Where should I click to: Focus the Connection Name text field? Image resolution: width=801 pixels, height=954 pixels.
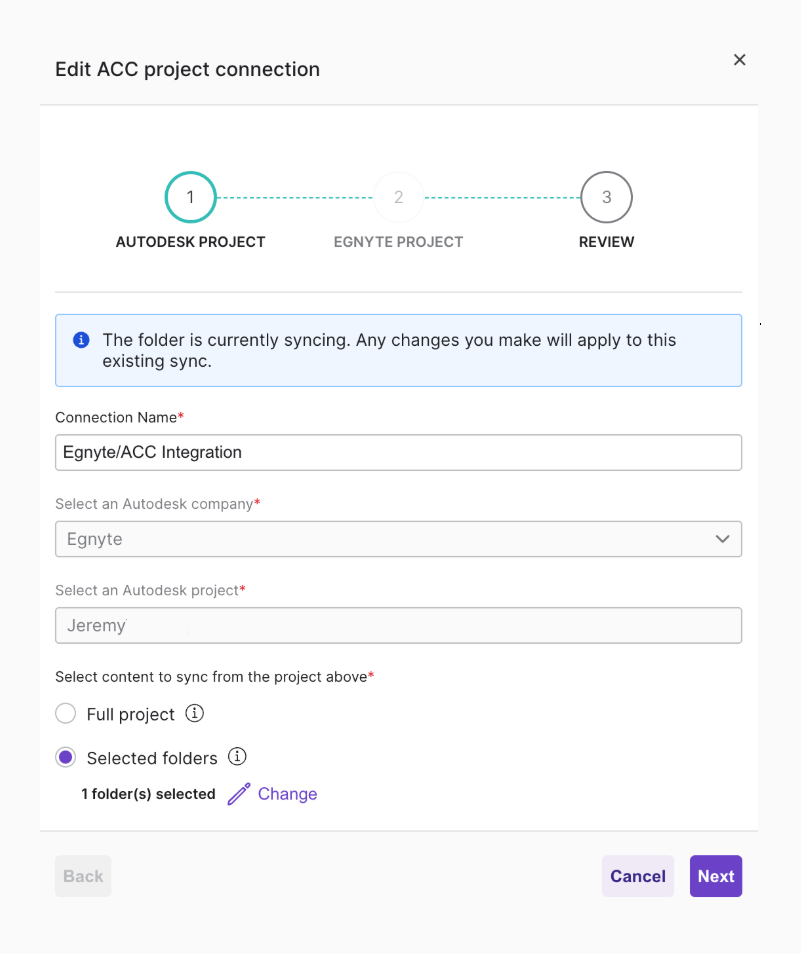pyautogui.click(x=398, y=452)
